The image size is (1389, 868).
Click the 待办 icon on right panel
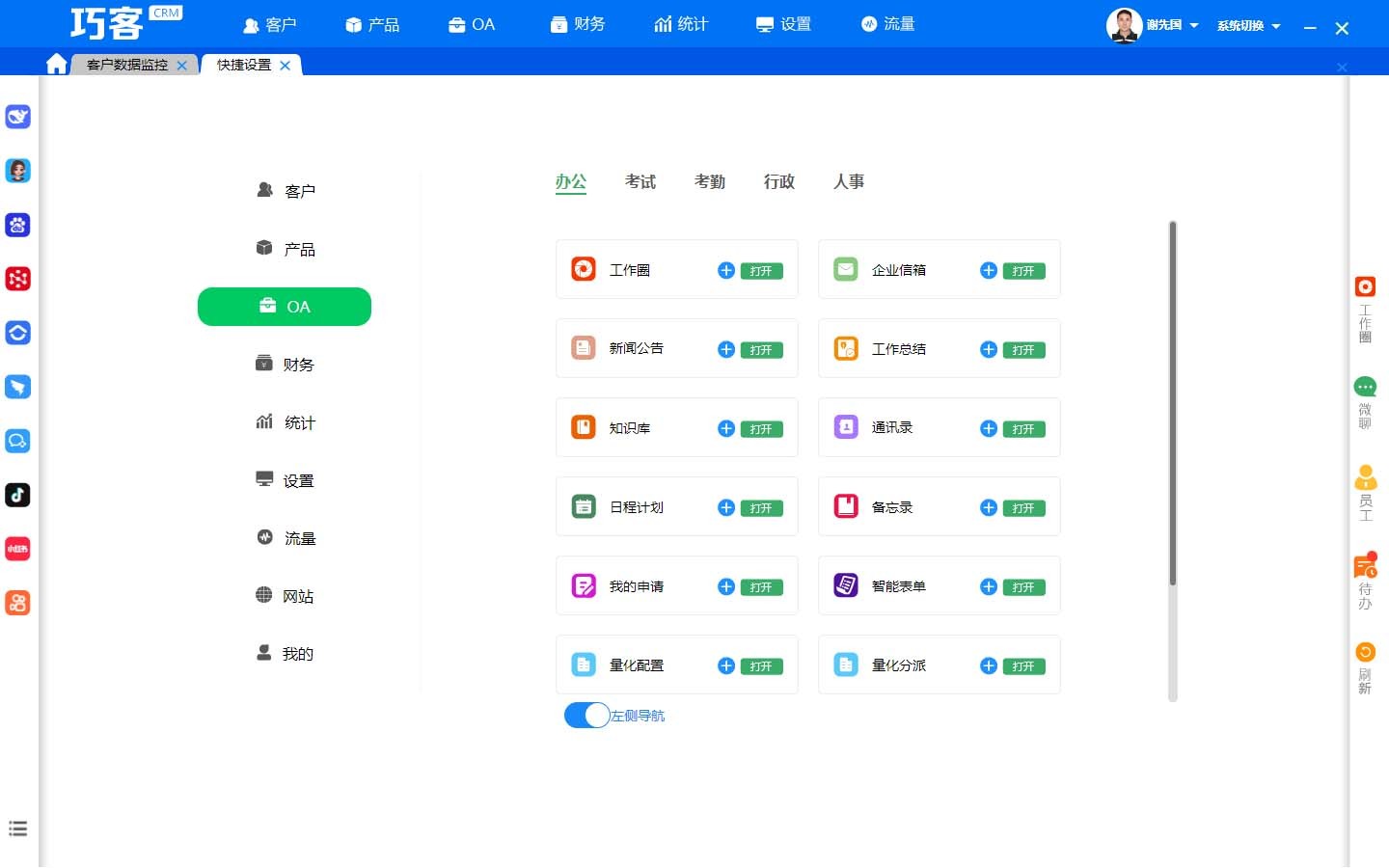[1365, 568]
